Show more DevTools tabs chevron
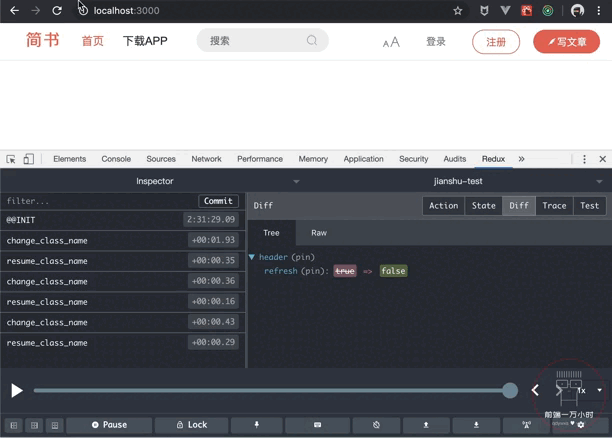 (521, 159)
